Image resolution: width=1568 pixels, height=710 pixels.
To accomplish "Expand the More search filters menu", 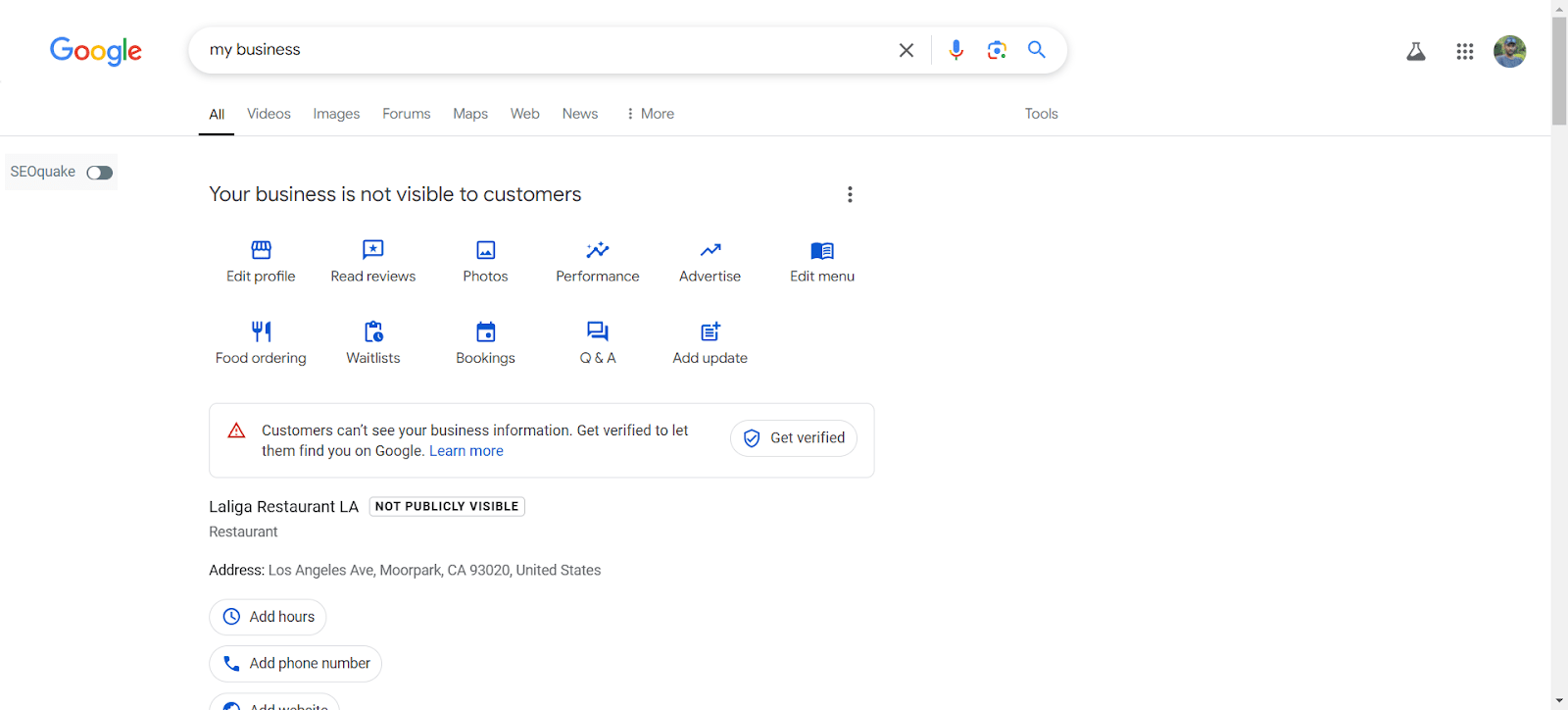I will coord(650,114).
